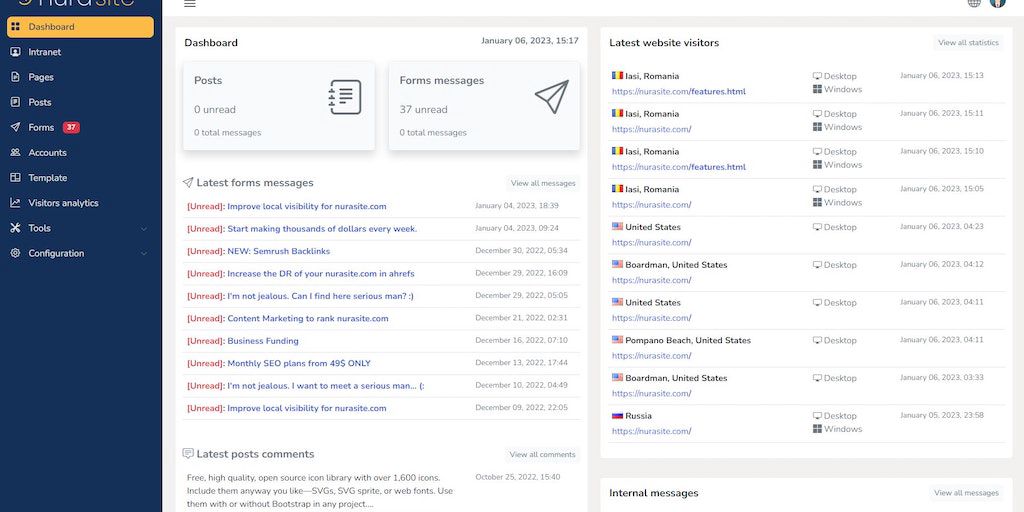1024x512 pixels.
Task: Expand the Tools submenu chevron
Action: (144, 229)
